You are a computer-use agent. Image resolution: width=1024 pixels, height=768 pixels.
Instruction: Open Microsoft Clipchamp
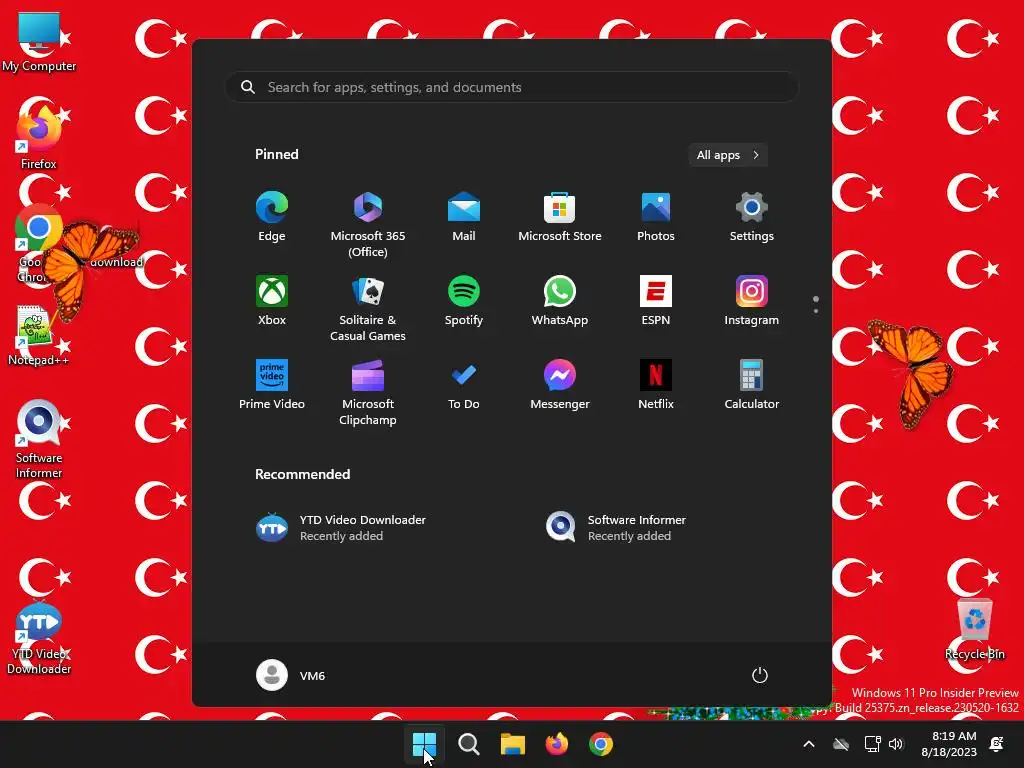(368, 392)
